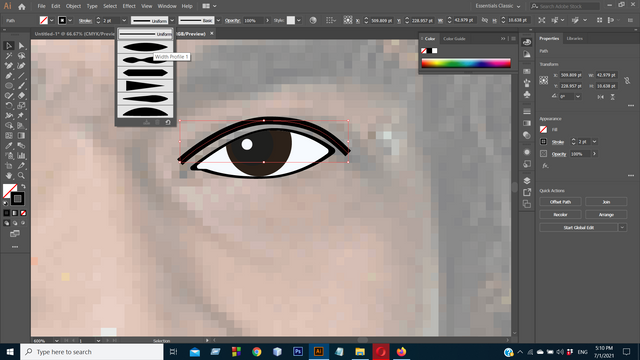Open the Gradient panel icon
Image resolution: width=640 pixels, height=360 pixels.
(527, 123)
